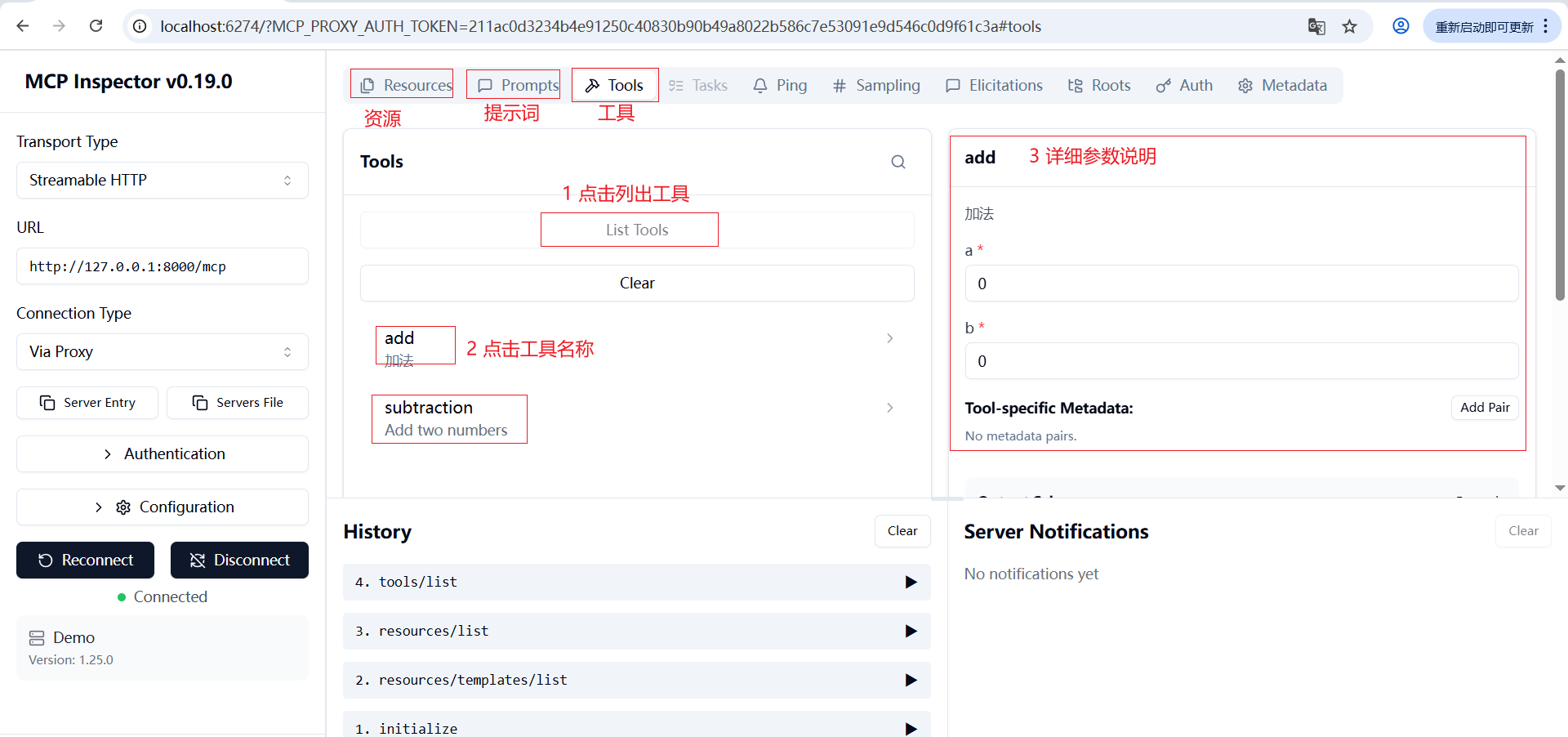Open the Tasks tab
The width and height of the screenshot is (1568, 737).
click(x=698, y=85)
